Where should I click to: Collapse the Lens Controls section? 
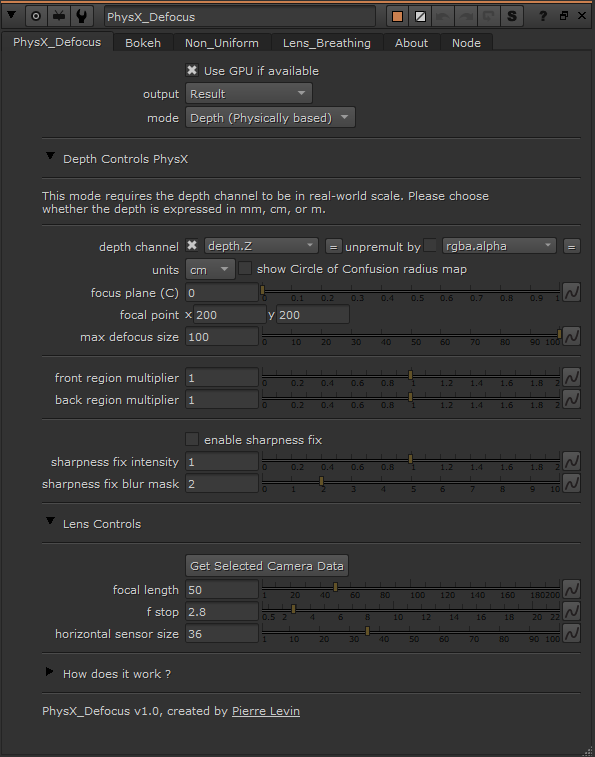coord(50,521)
